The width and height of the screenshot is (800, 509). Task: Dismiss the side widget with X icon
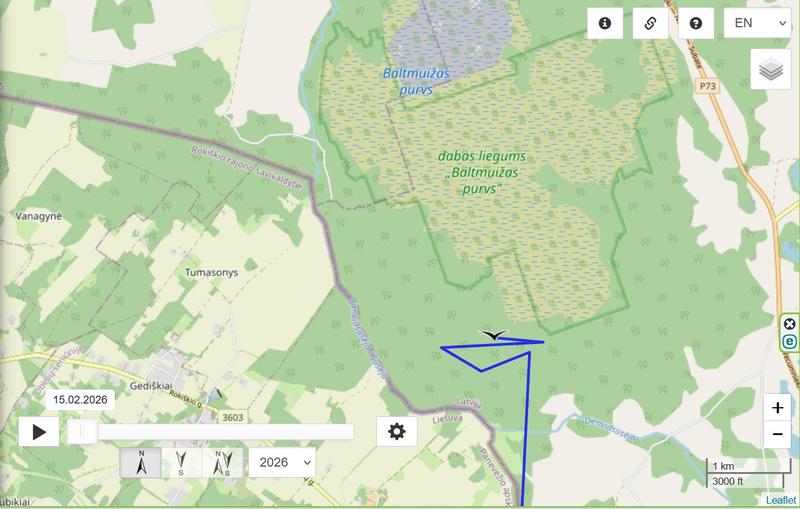pyautogui.click(x=790, y=324)
